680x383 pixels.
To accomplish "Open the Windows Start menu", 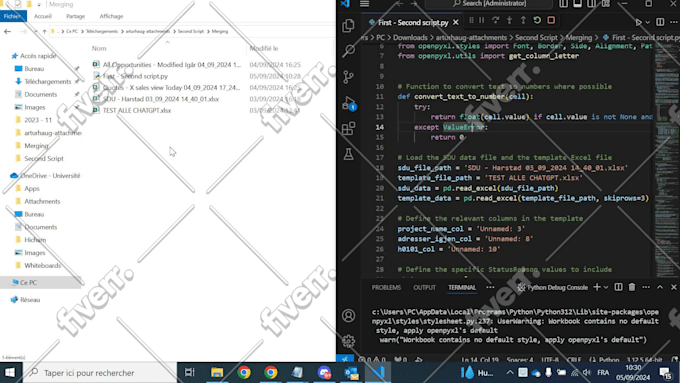I will click(10, 373).
